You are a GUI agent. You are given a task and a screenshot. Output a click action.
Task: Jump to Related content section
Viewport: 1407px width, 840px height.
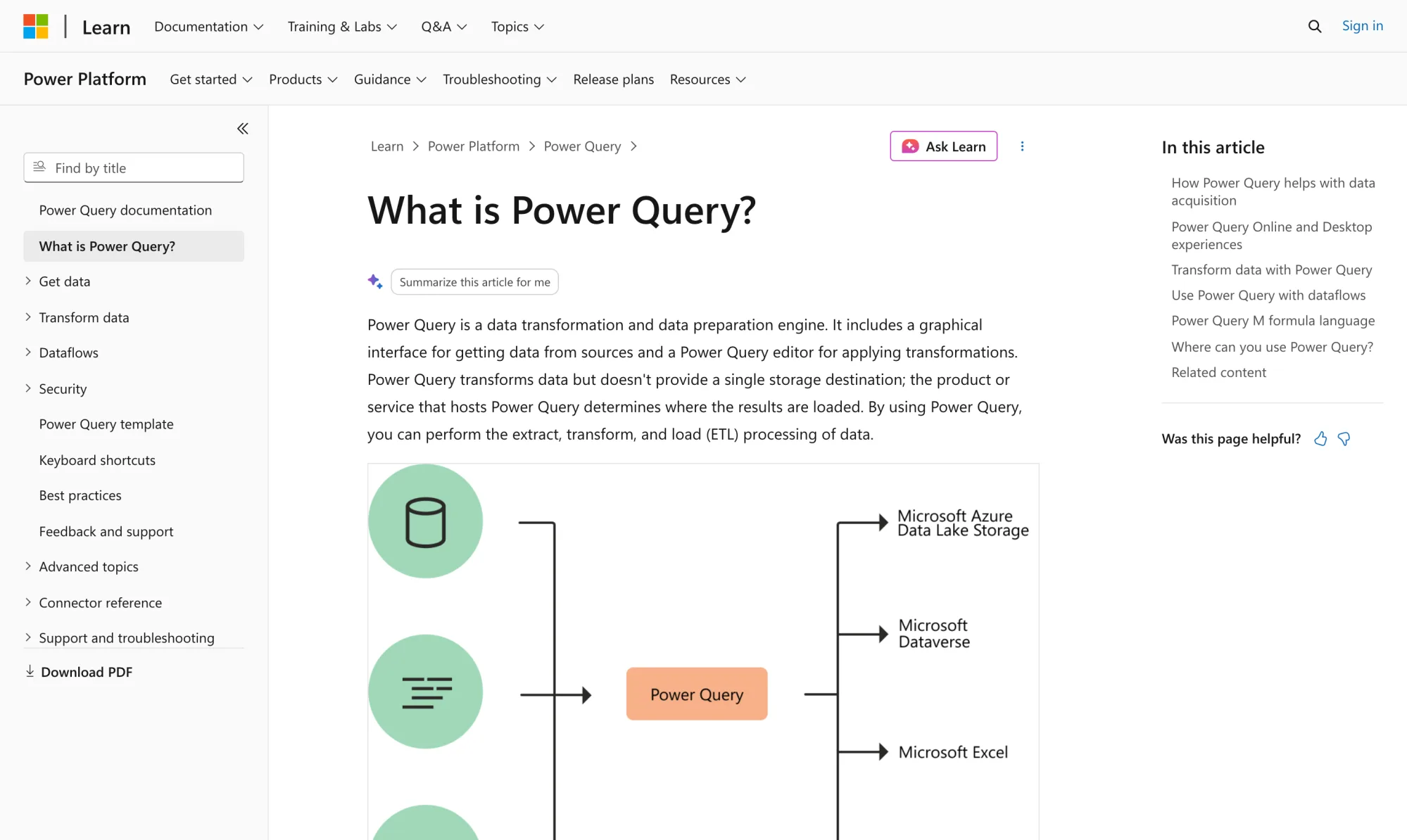1218,372
